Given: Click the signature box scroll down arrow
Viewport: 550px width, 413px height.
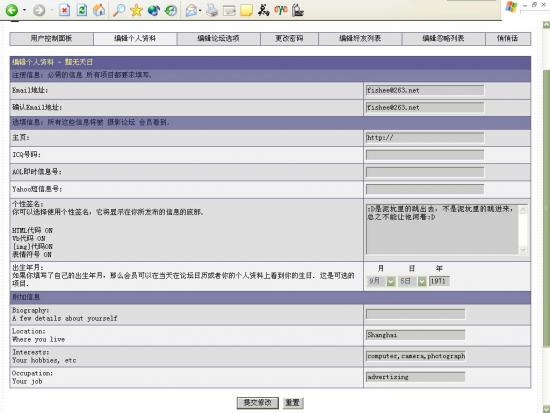Looking at the screenshot, I should (x=523, y=249).
